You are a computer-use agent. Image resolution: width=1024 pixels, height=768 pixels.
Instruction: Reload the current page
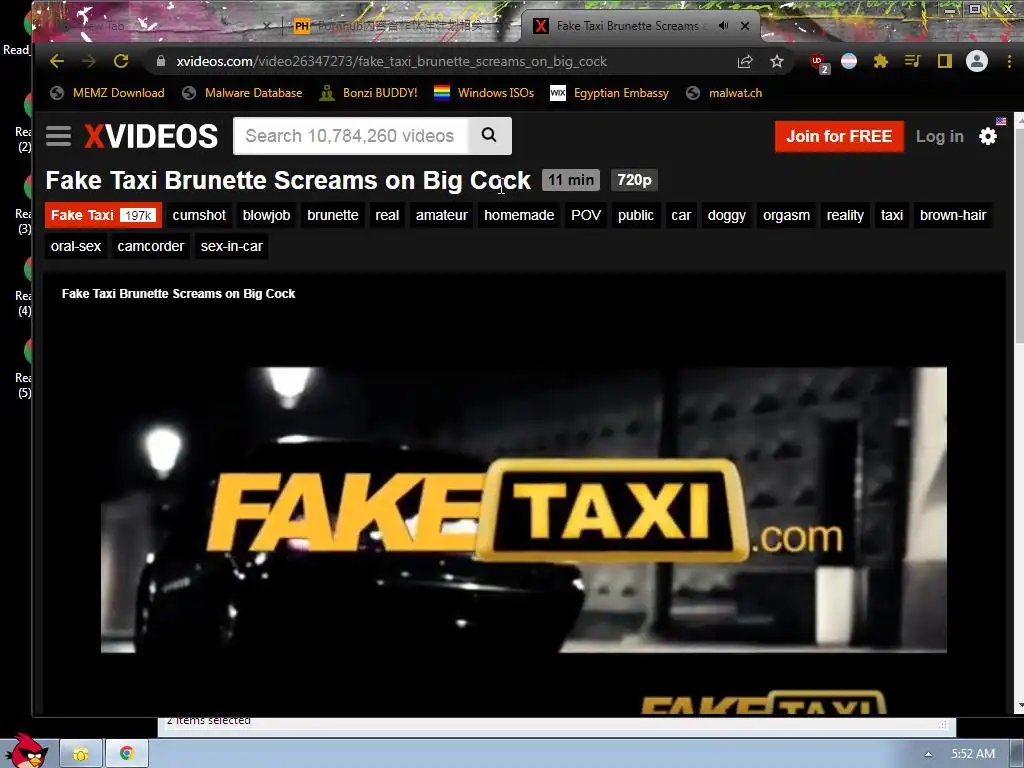pos(121,61)
